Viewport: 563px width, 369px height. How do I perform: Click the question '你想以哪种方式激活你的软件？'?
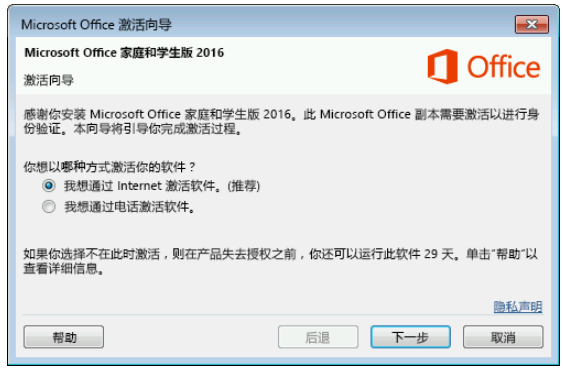110,167
